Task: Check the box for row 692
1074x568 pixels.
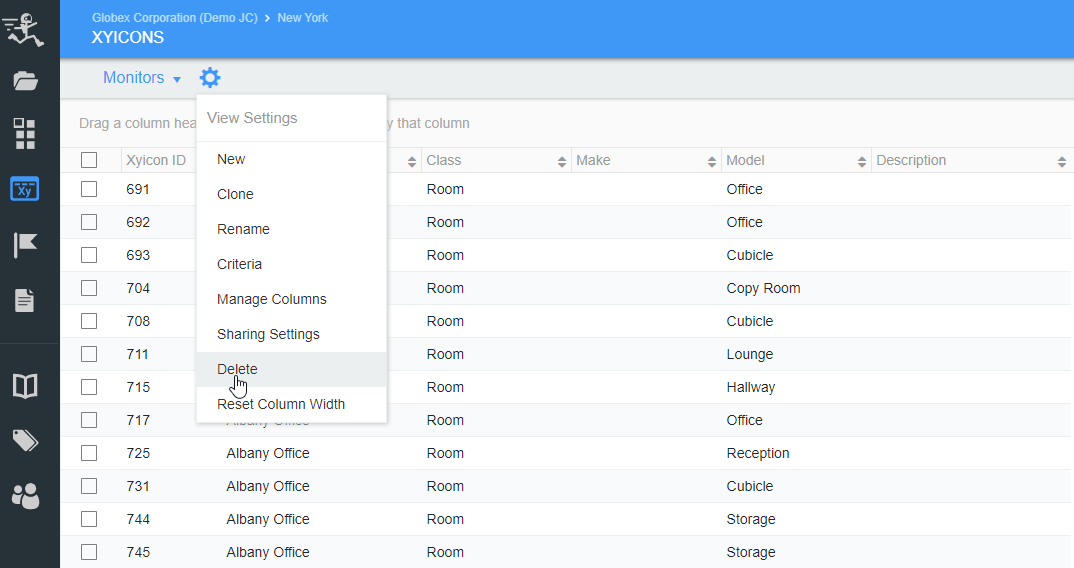Action: coord(89,222)
